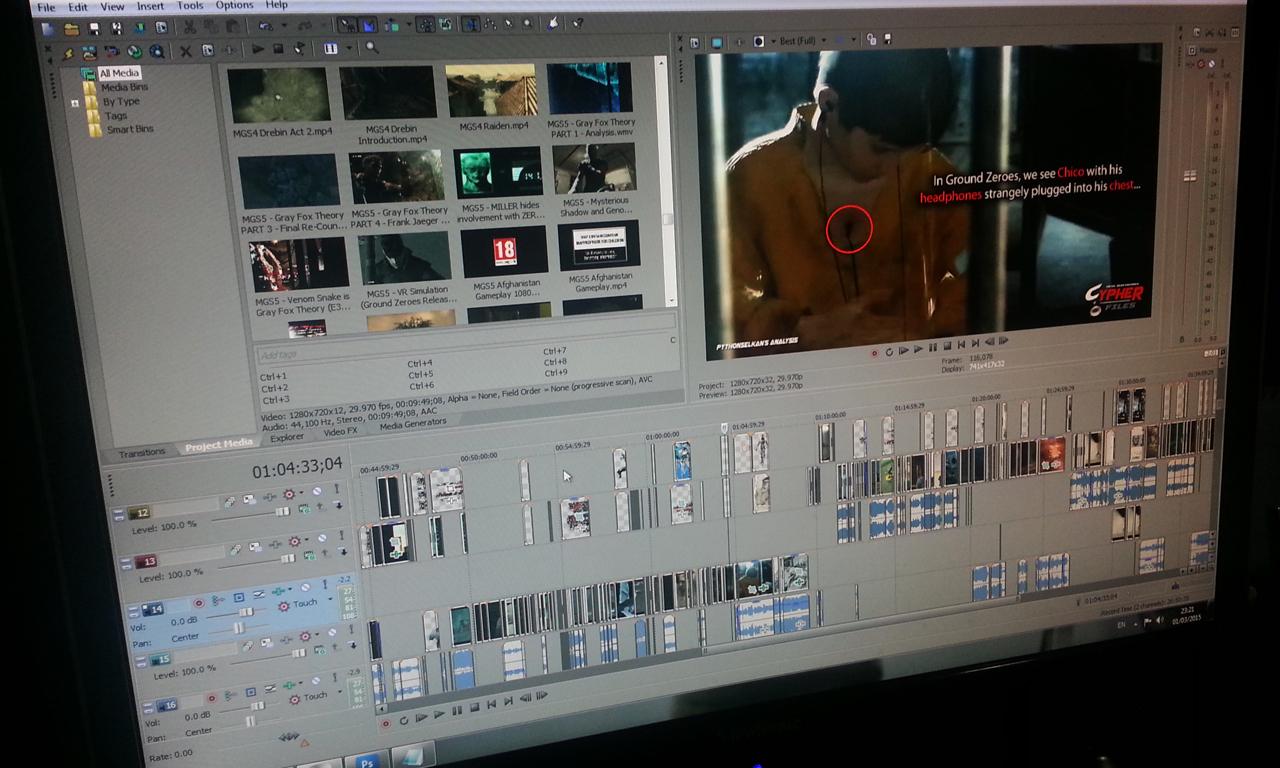
Task: Click the track 12 number badge
Action: pyautogui.click(x=139, y=513)
